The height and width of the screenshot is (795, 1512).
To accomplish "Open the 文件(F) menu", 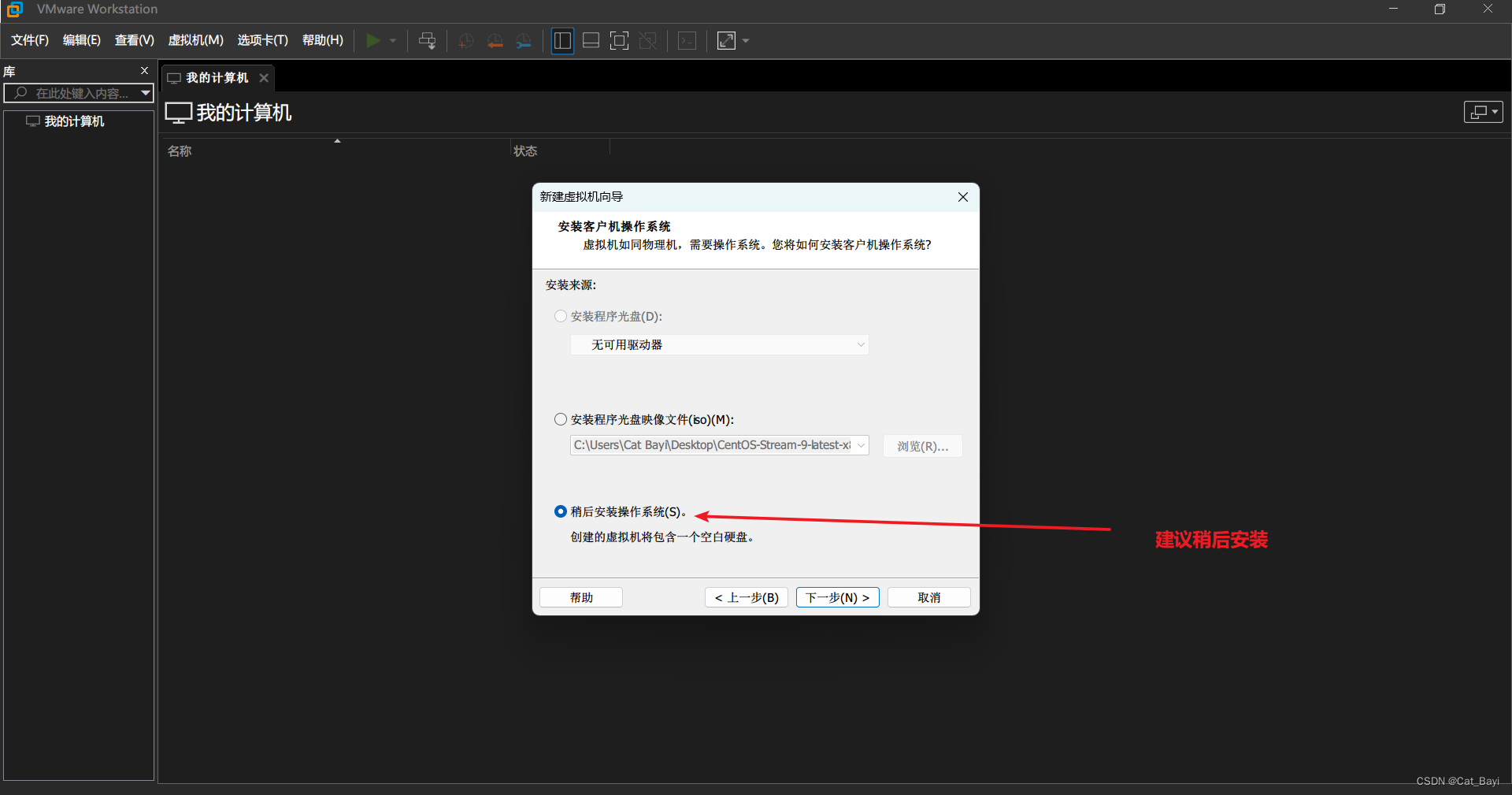I will point(30,40).
